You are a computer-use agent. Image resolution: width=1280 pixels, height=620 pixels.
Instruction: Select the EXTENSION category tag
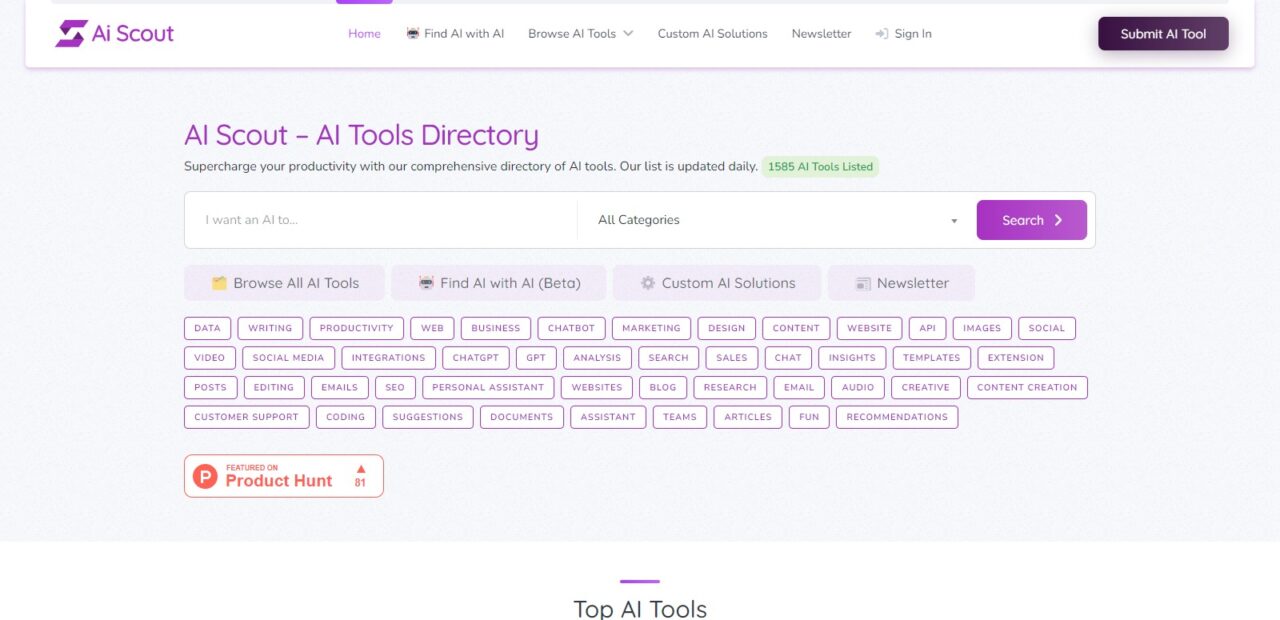tap(1016, 358)
